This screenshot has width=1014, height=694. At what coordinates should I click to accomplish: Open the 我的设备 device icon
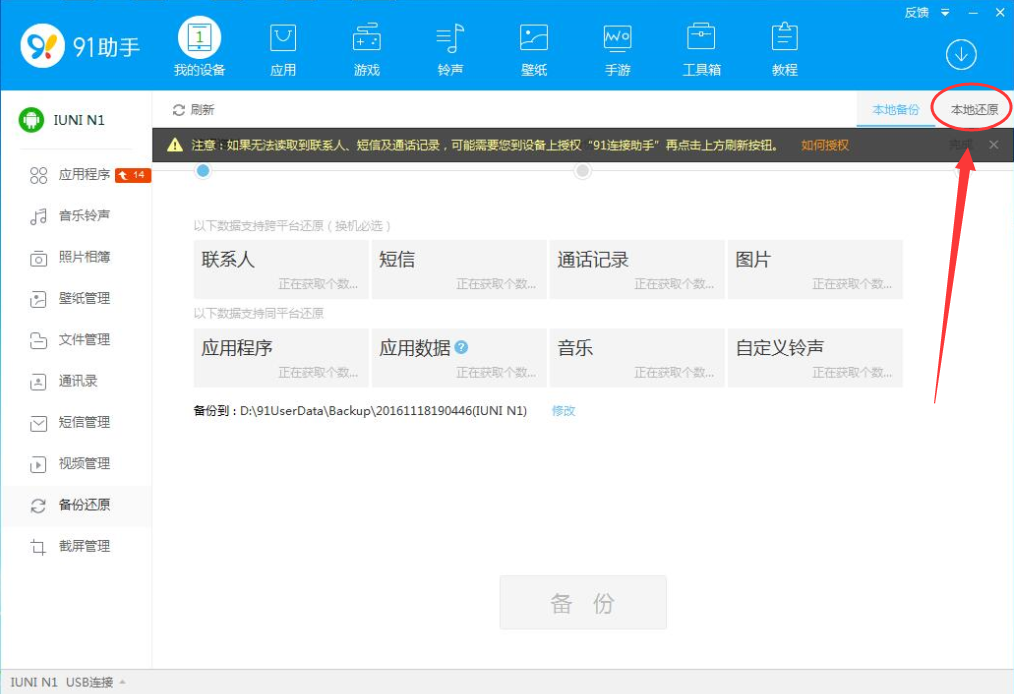point(199,40)
